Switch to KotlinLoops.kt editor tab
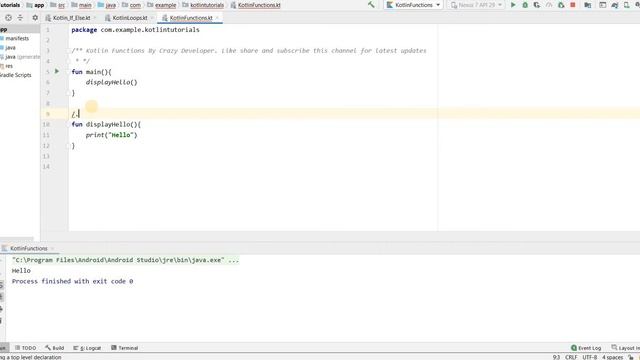640x360 pixels. [x=129, y=18]
